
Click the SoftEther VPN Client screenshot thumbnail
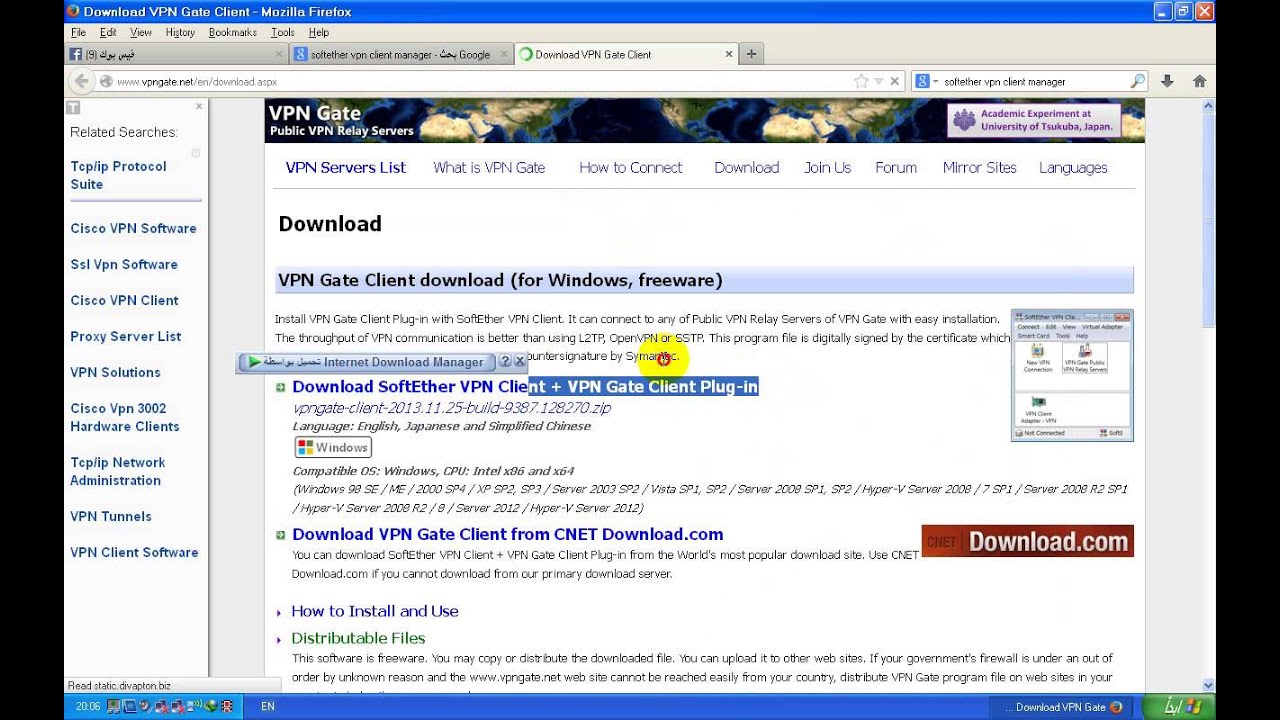click(1072, 375)
